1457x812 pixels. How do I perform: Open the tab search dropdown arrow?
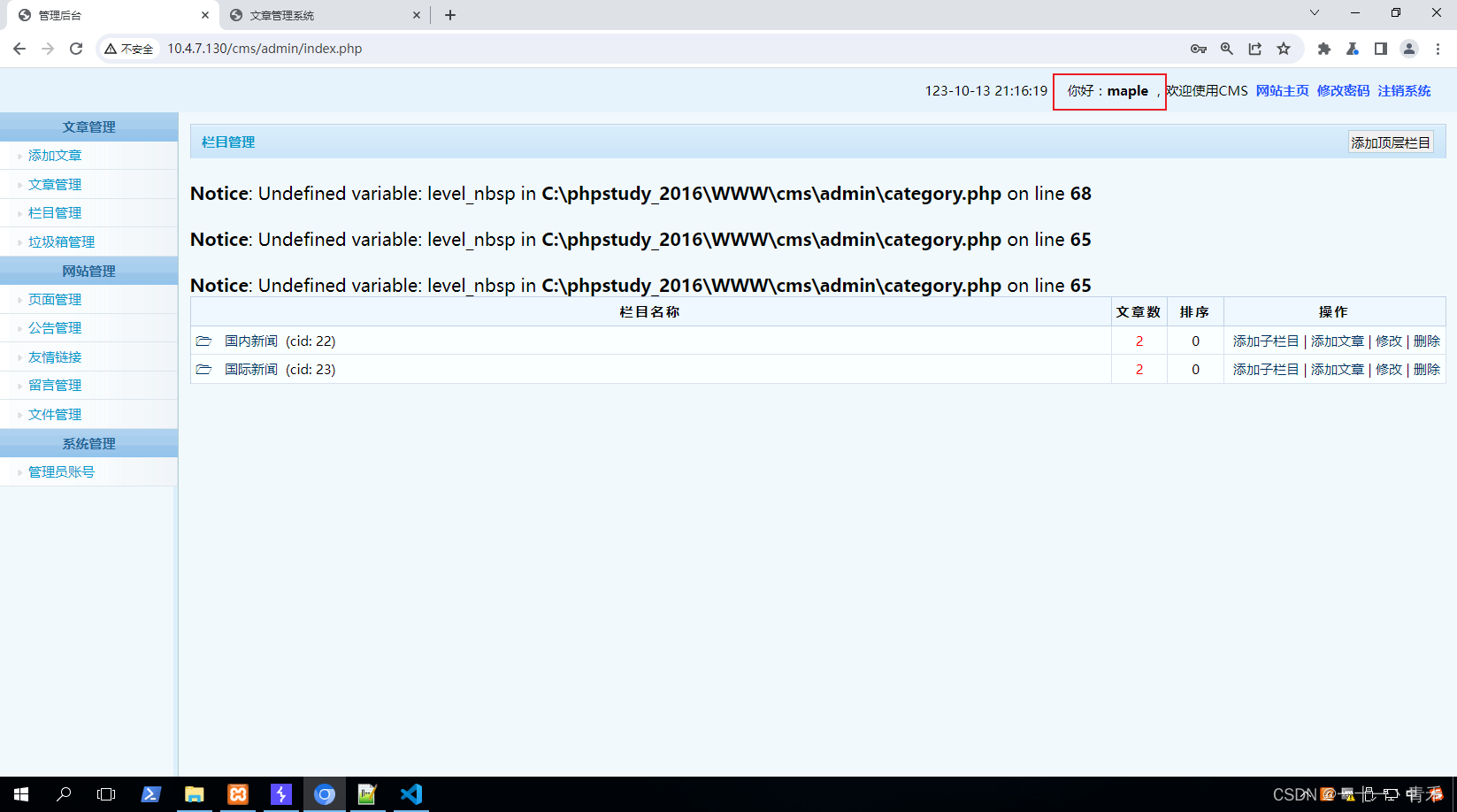coord(1315,12)
